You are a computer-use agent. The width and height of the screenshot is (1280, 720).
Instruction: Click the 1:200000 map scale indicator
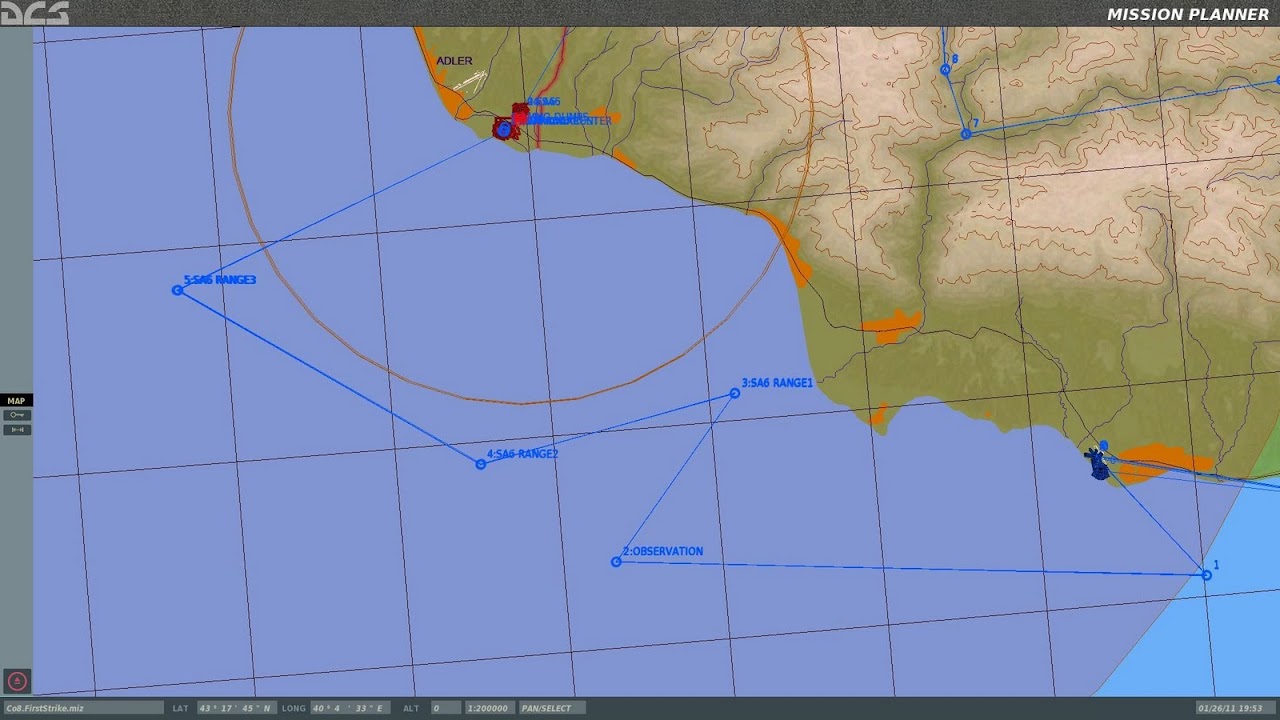point(488,708)
